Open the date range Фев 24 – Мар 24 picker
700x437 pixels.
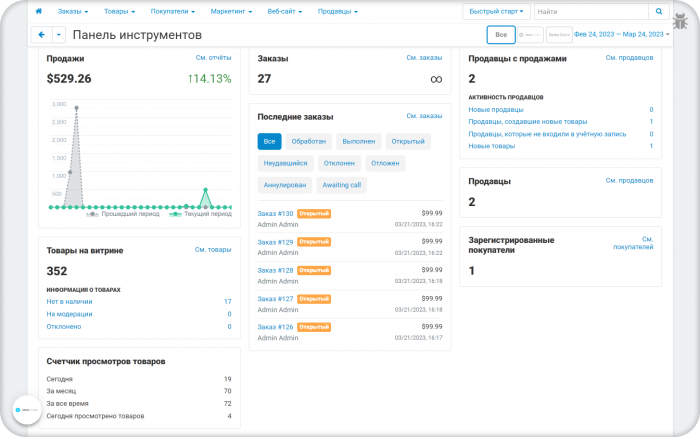tap(621, 34)
